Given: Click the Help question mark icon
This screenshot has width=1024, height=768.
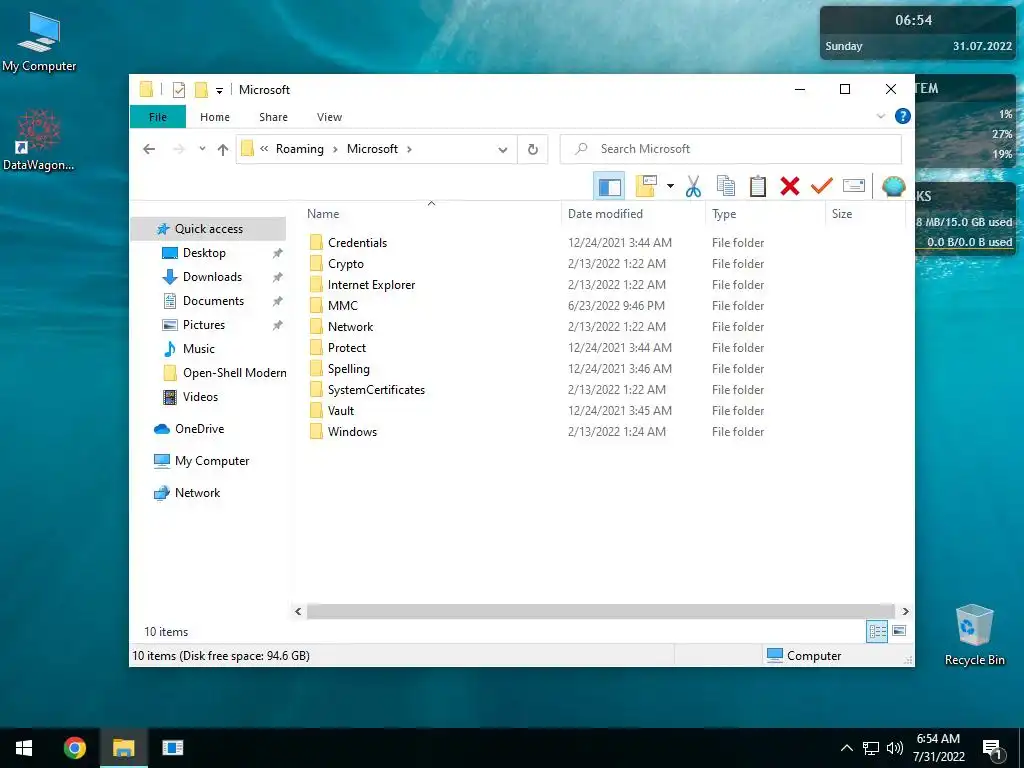Looking at the screenshot, I should (x=903, y=116).
